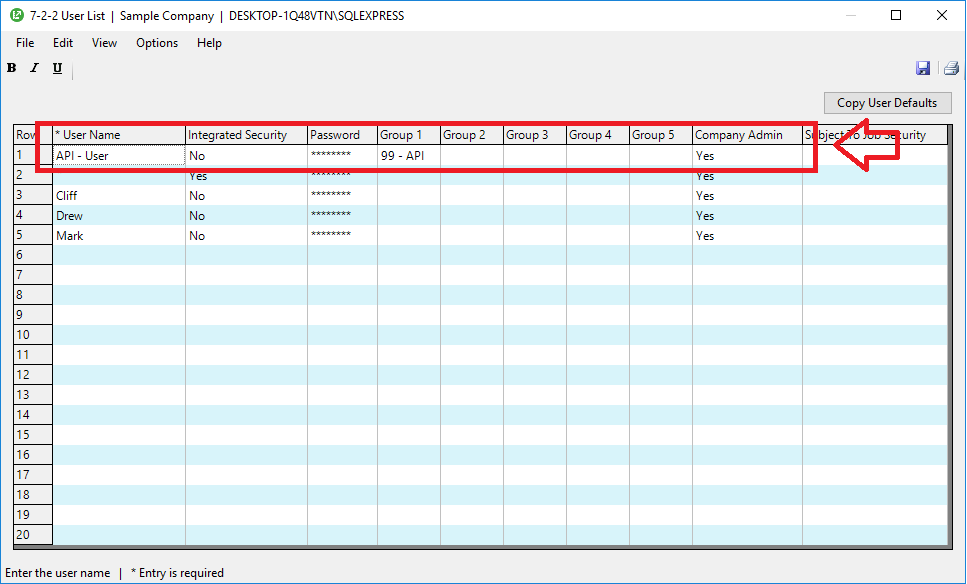The width and height of the screenshot is (967, 584).
Task: Open the Group 2 selector on Drew's row
Action: [x=470, y=215]
